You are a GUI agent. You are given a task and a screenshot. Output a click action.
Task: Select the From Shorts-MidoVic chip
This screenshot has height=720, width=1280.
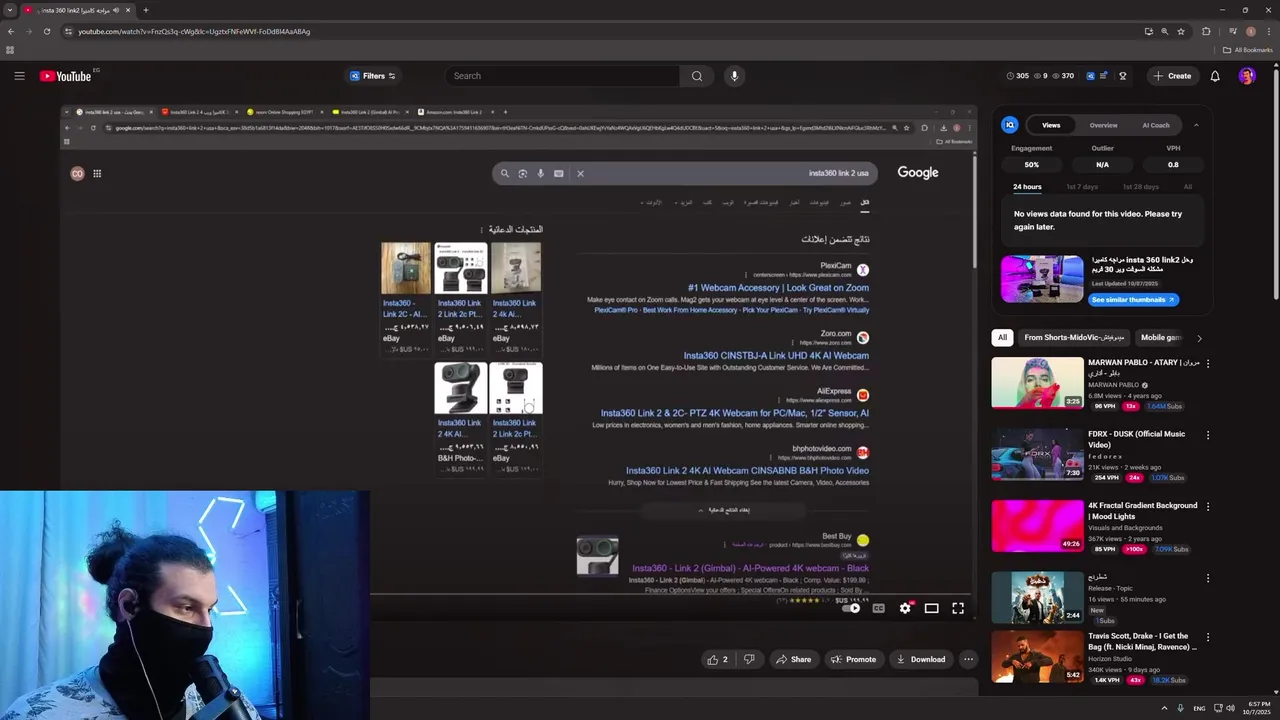(1075, 338)
